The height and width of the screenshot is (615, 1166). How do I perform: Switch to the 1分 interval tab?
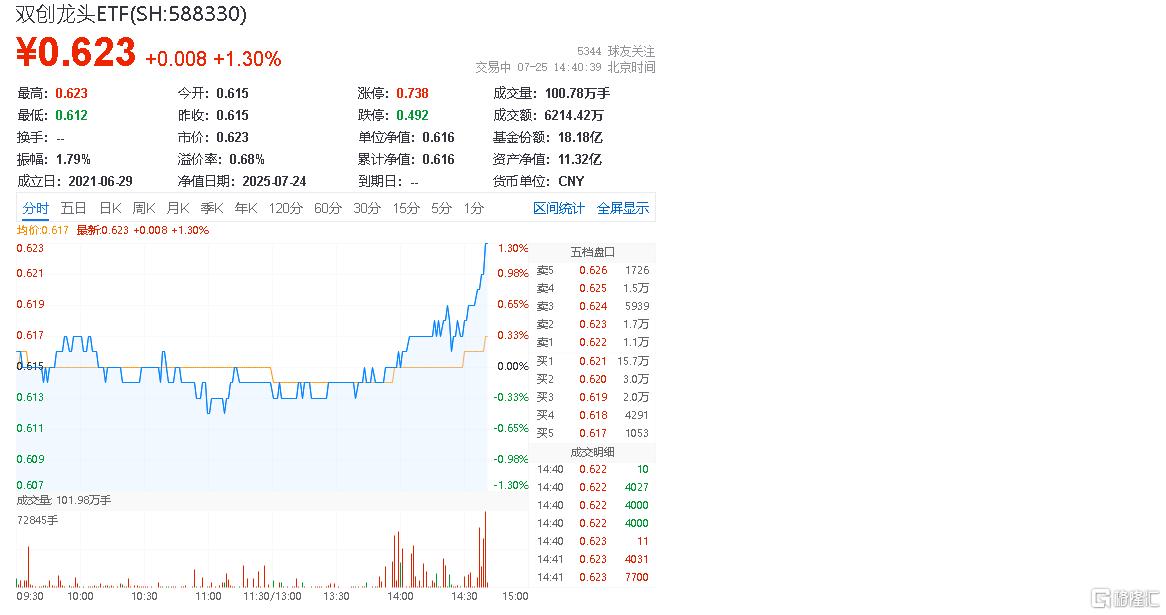point(474,208)
